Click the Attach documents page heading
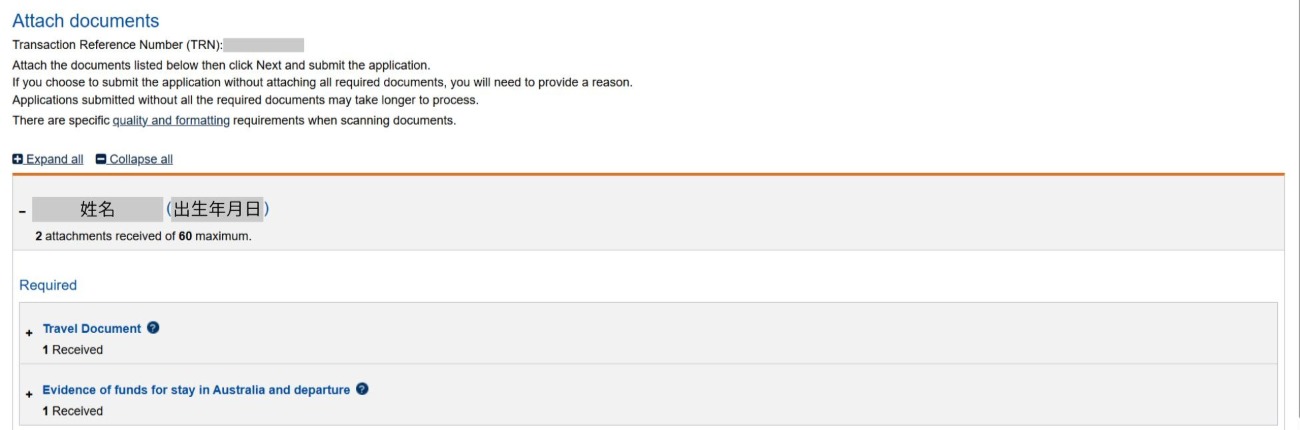The image size is (1300, 430). pyautogui.click(x=85, y=20)
